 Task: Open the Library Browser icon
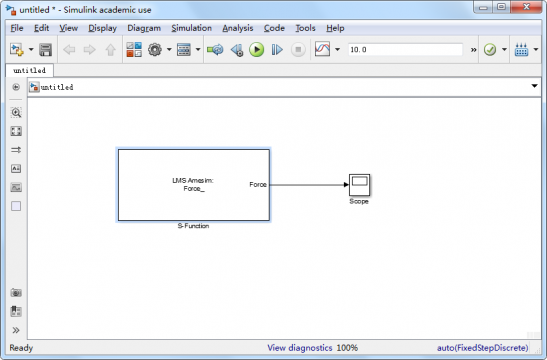[x=134, y=50]
